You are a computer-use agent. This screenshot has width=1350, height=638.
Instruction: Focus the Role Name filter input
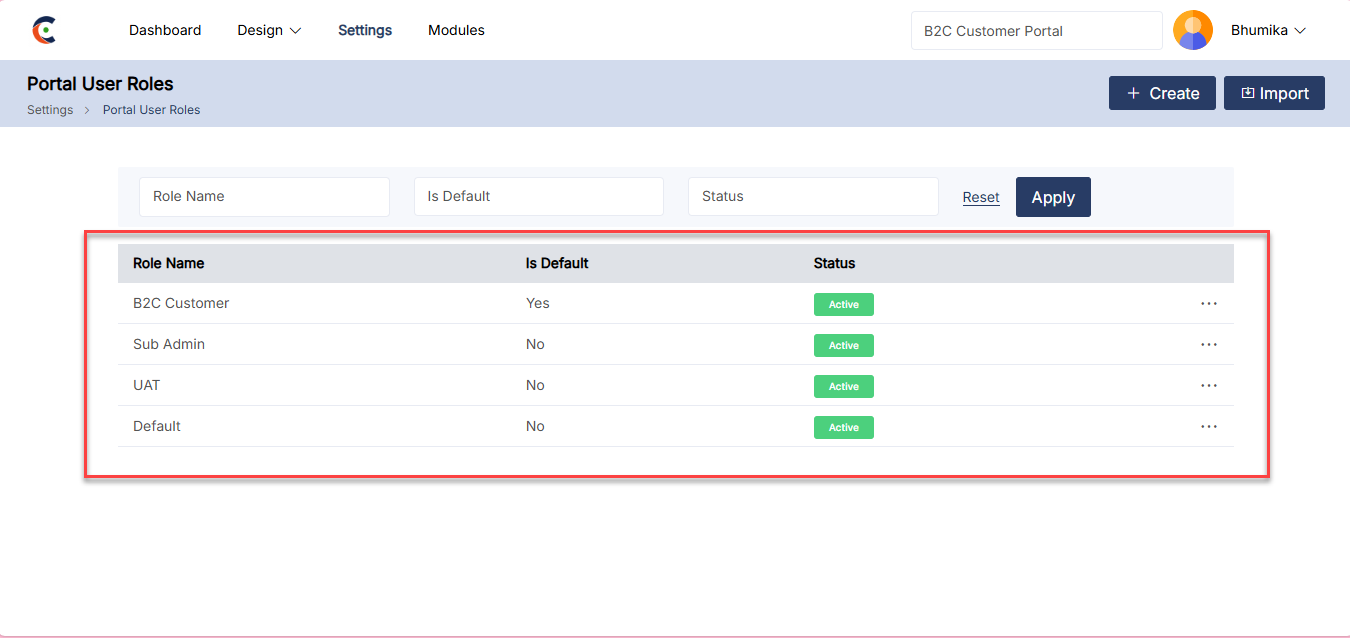click(264, 197)
